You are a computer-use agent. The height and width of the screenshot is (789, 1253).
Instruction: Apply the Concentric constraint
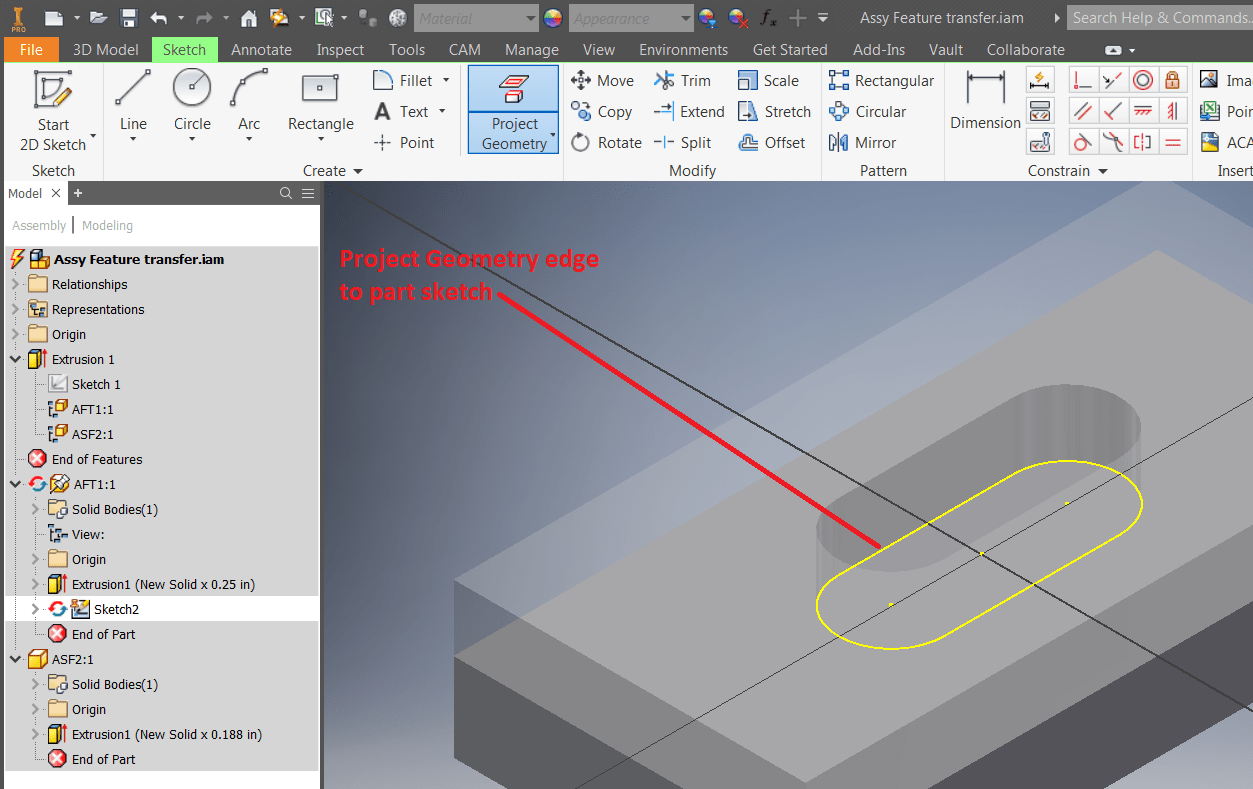point(1143,79)
